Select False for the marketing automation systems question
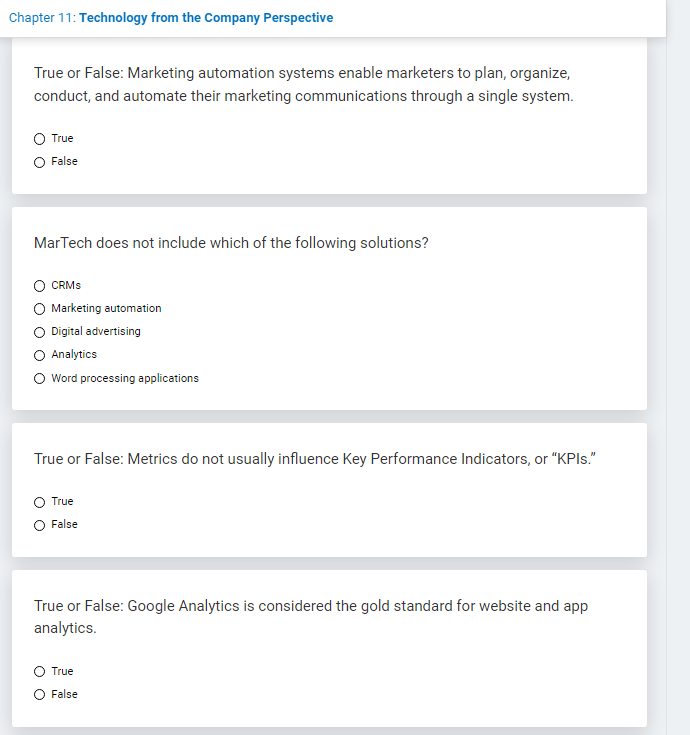 (40, 162)
